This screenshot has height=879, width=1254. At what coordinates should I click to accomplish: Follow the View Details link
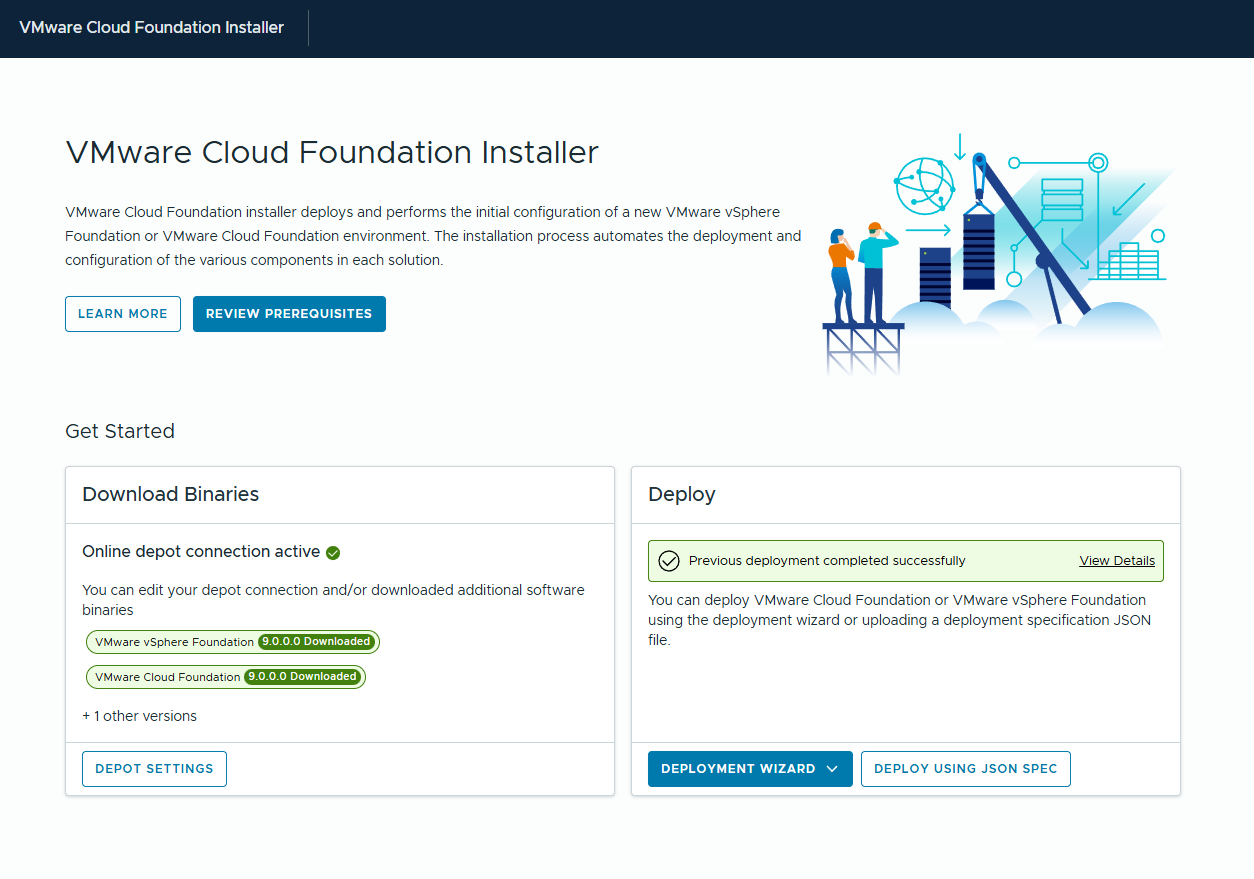1117,561
